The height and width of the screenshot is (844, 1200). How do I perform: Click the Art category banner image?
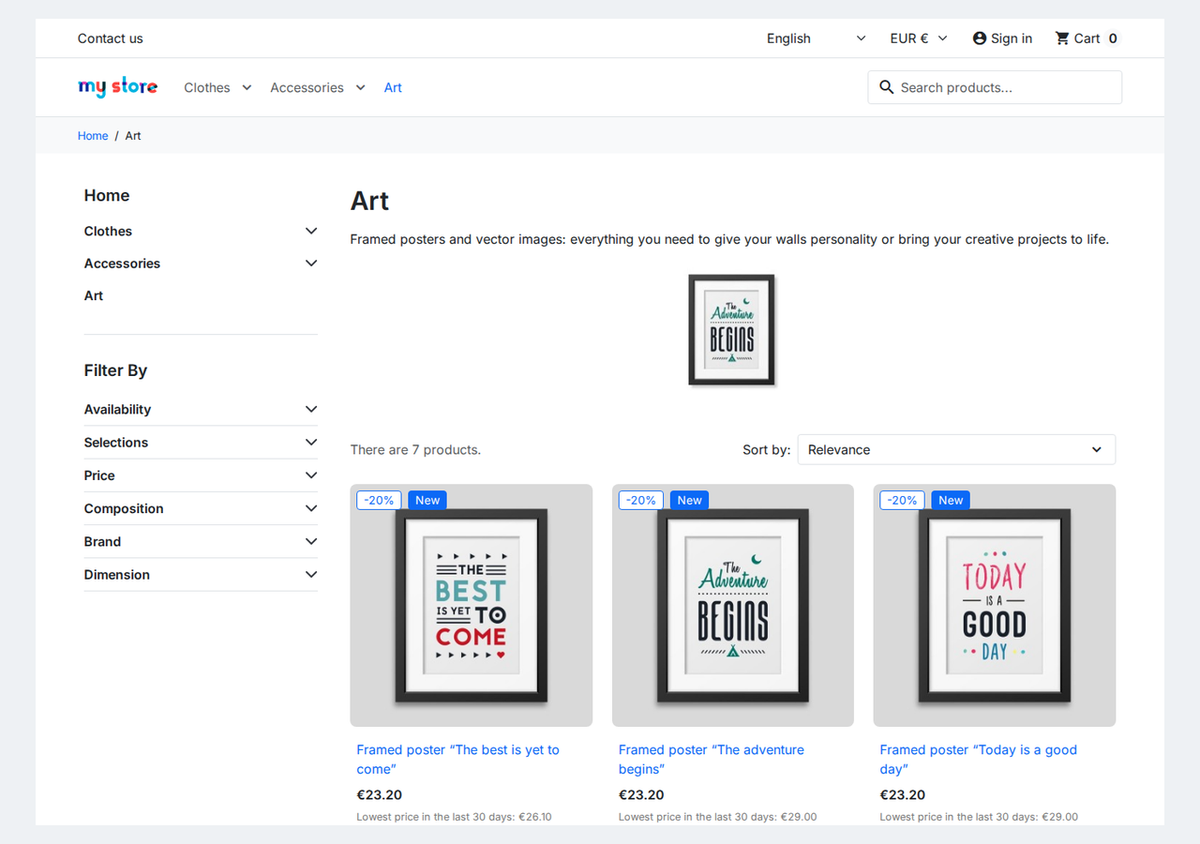click(x=732, y=331)
